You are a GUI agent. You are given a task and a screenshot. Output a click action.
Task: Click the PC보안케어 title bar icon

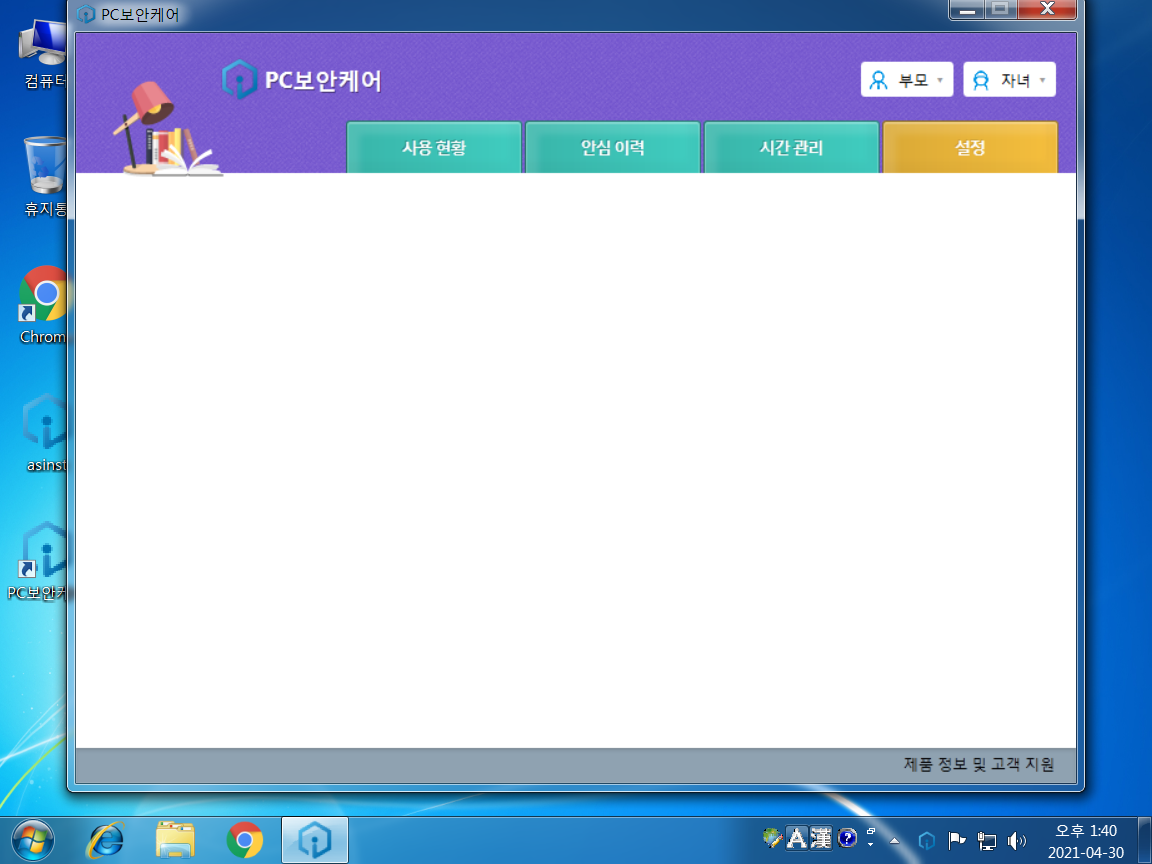click(x=86, y=14)
